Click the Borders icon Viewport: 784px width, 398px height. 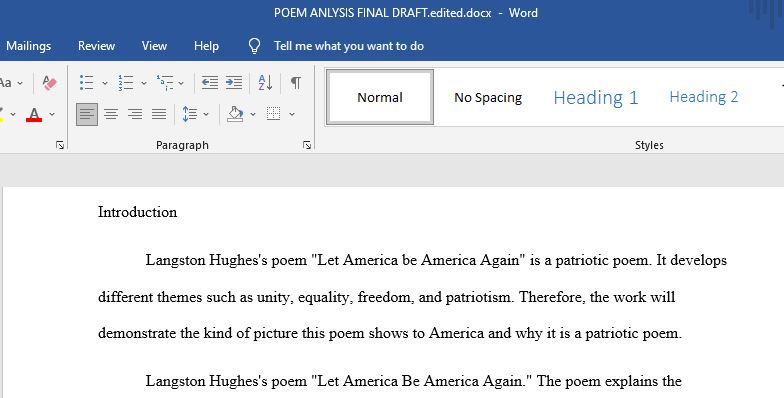click(x=274, y=114)
